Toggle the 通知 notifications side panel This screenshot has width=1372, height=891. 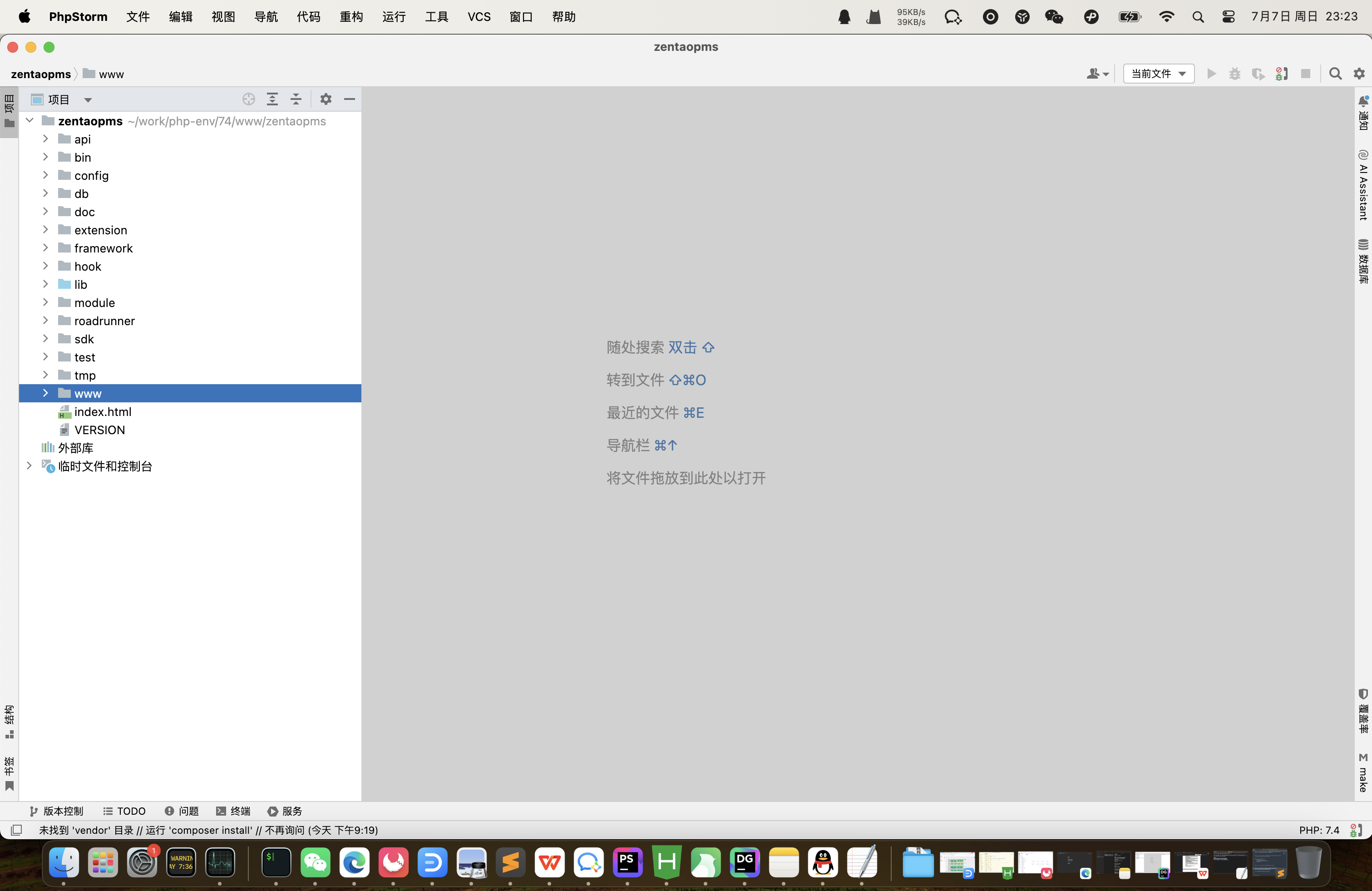pos(1363,113)
